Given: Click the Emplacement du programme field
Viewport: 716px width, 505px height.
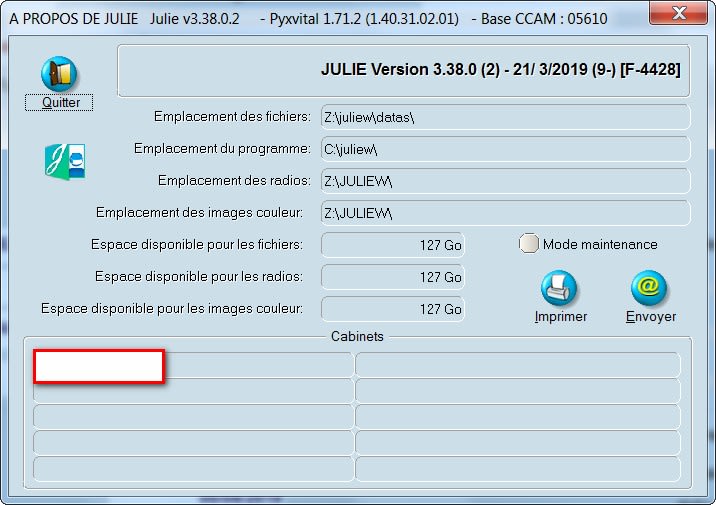Looking at the screenshot, I should point(505,149).
